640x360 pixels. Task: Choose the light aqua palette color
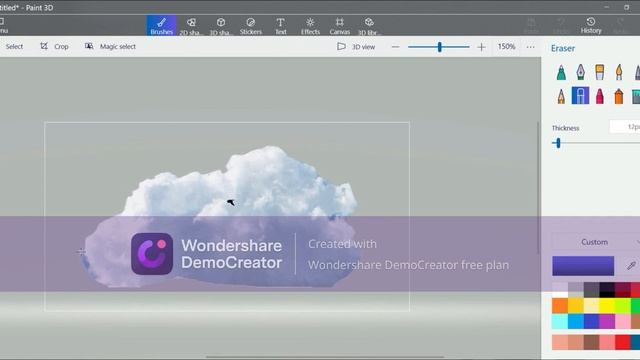(560, 321)
